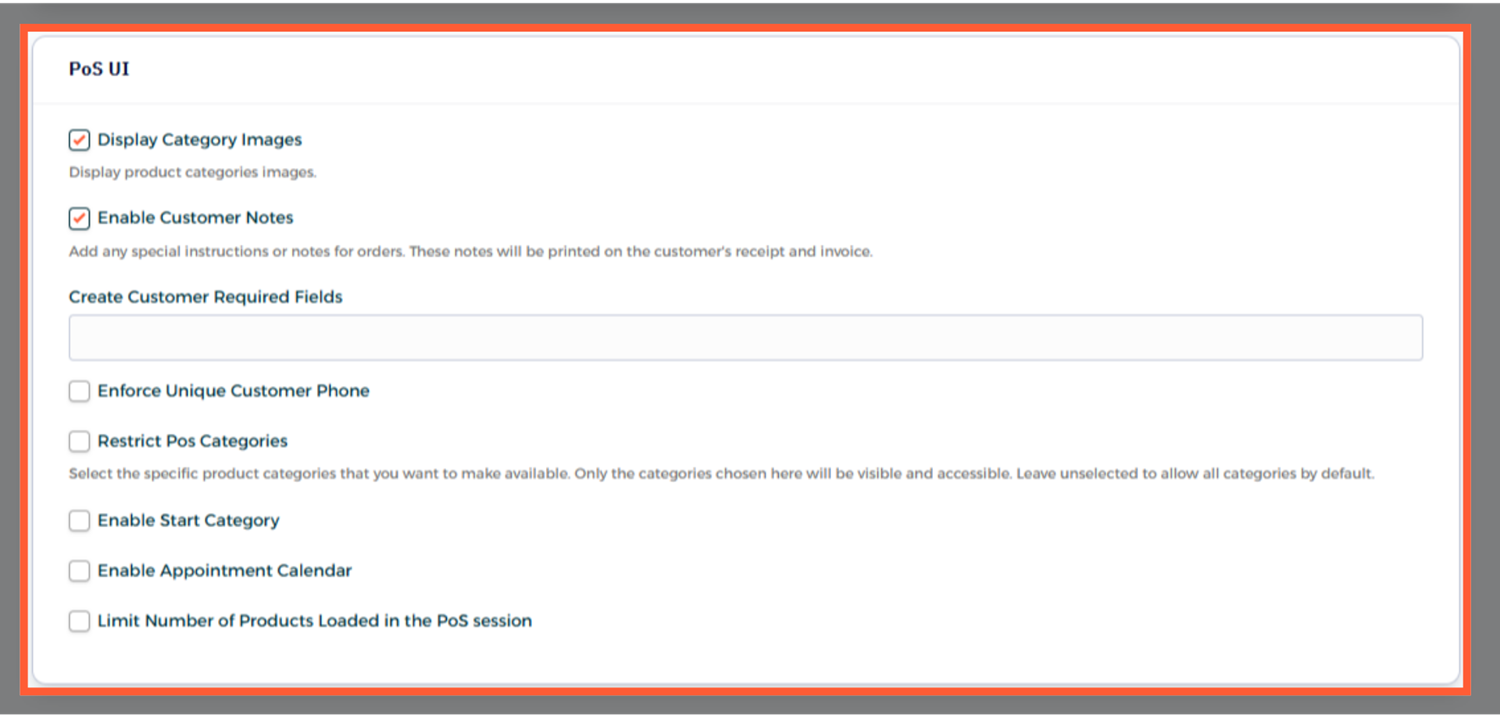Image resolution: width=1500 pixels, height=715 pixels.
Task: Click the "Enable Customer Notes" label text
Action: (x=195, y=218)
